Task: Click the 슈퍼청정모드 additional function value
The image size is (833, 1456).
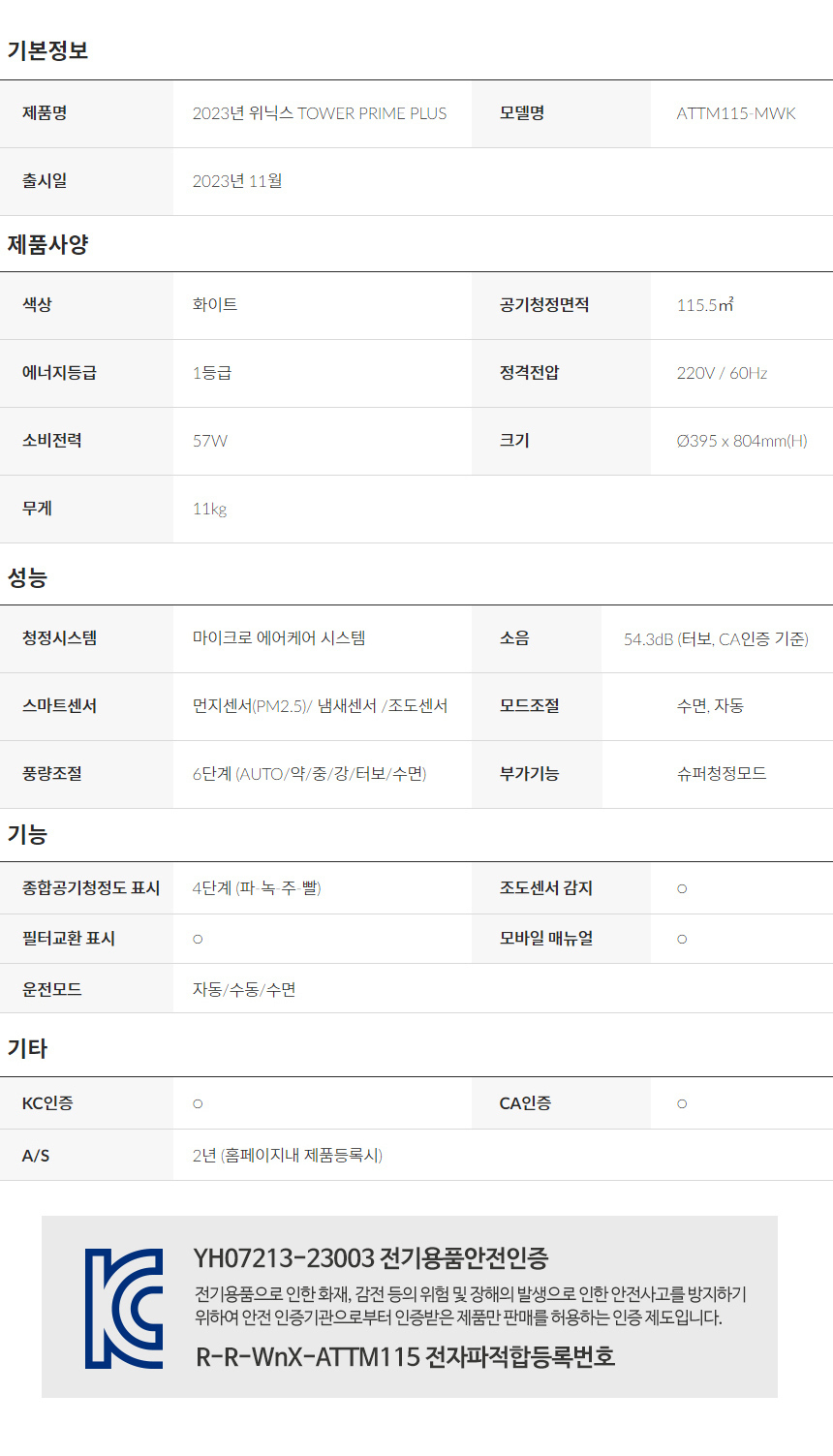Action: point(722,773)
